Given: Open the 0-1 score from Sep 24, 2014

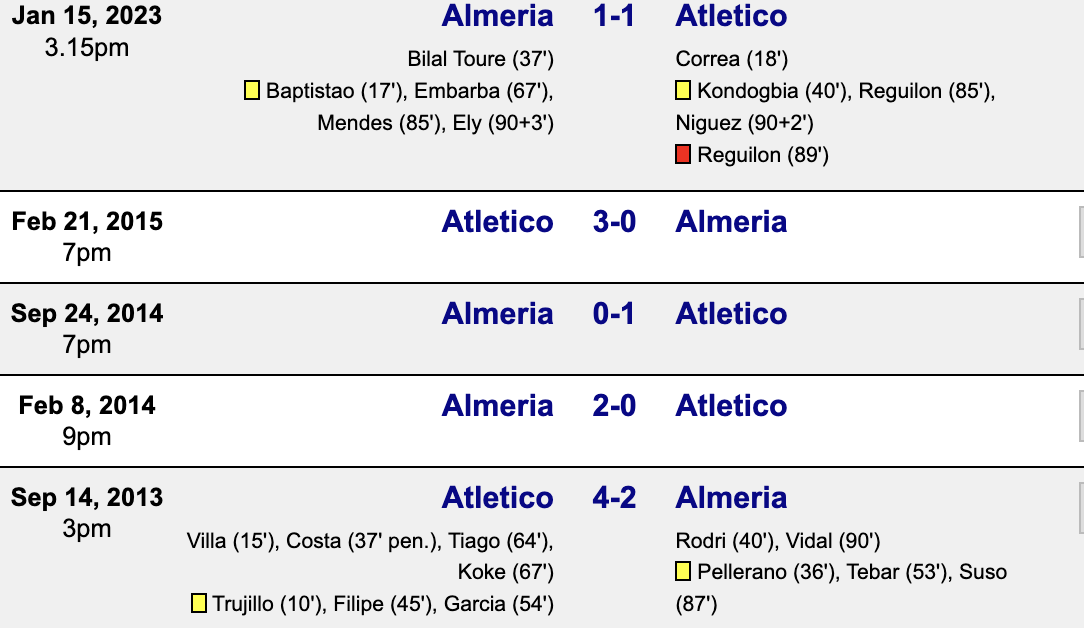Looking at the screenshot, I should pyautogui.click(x=614, y=314).
